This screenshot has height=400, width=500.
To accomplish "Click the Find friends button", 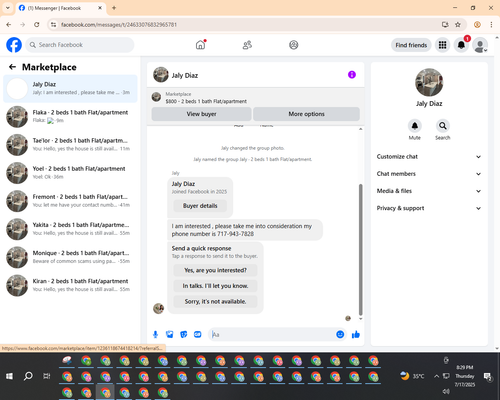I will [411, 45].
